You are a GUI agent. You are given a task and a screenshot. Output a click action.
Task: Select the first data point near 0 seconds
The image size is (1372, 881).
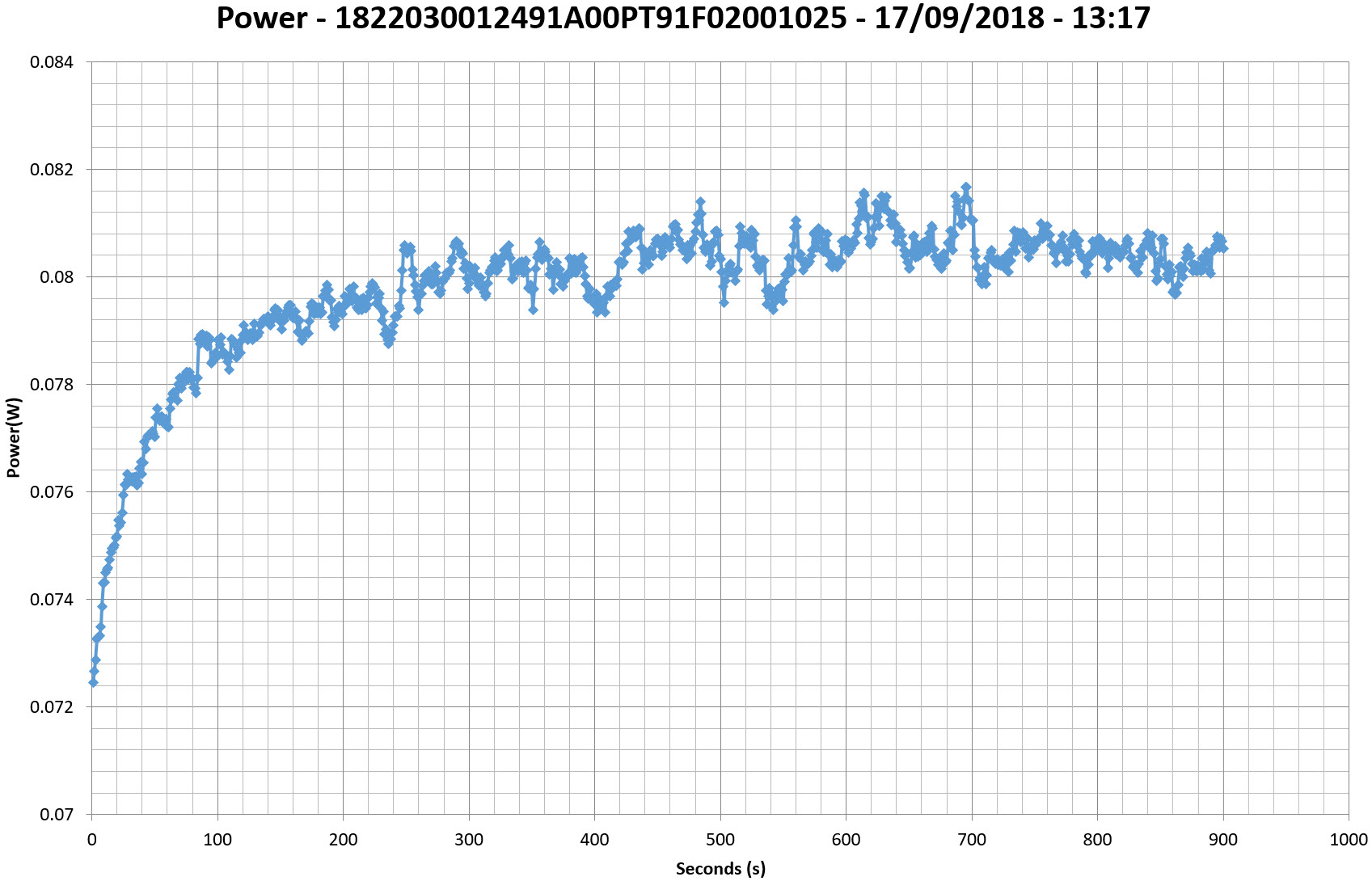tap(93, 682)
